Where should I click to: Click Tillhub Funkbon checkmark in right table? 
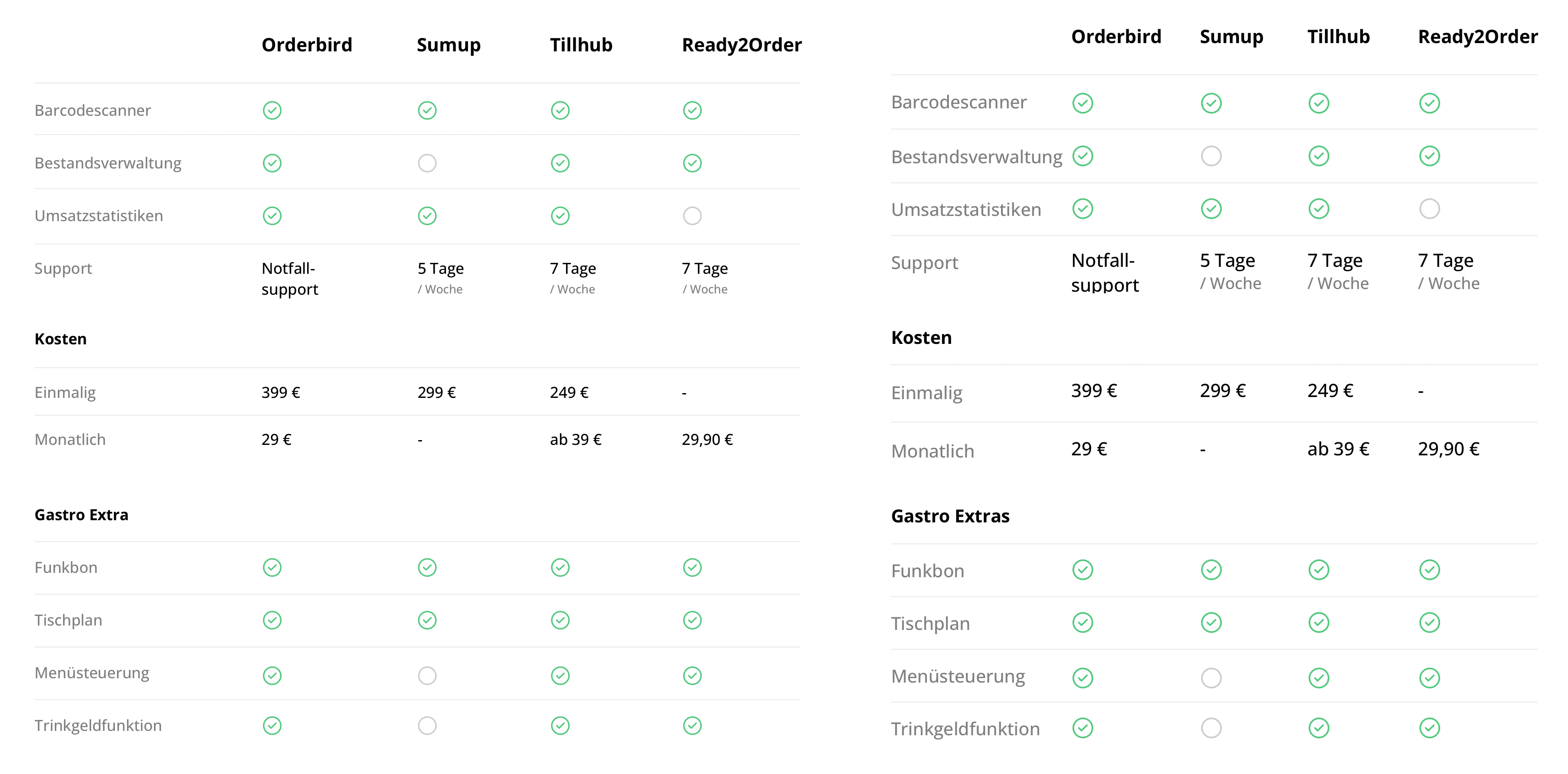coord(1318,570)
